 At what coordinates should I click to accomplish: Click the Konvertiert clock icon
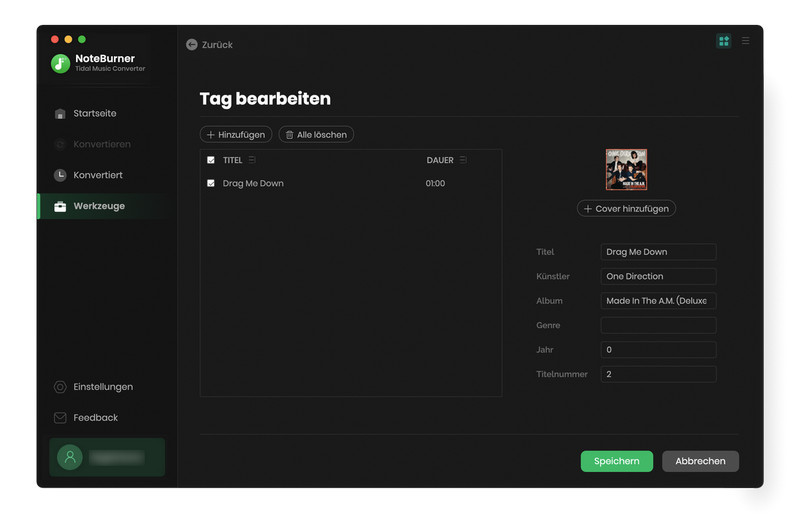(60, 175)
